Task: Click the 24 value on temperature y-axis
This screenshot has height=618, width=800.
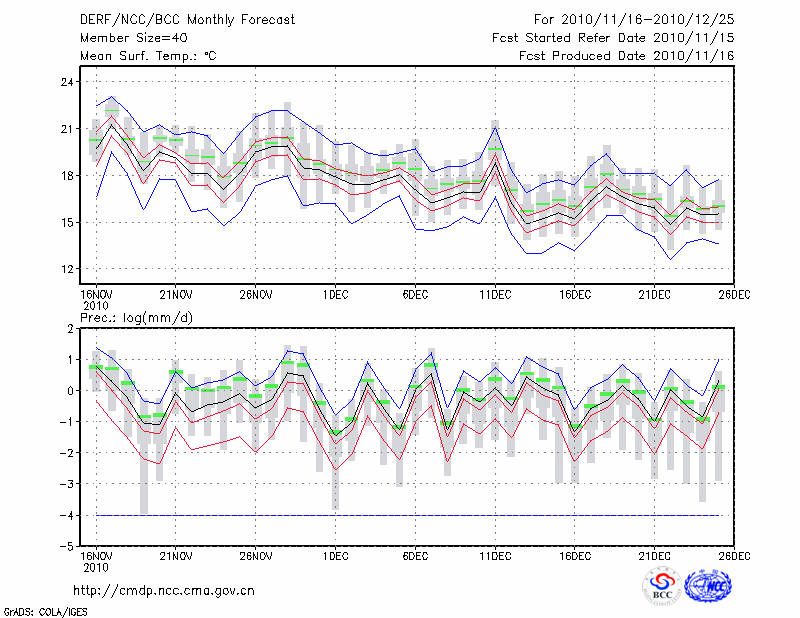Action: point(67,82)
